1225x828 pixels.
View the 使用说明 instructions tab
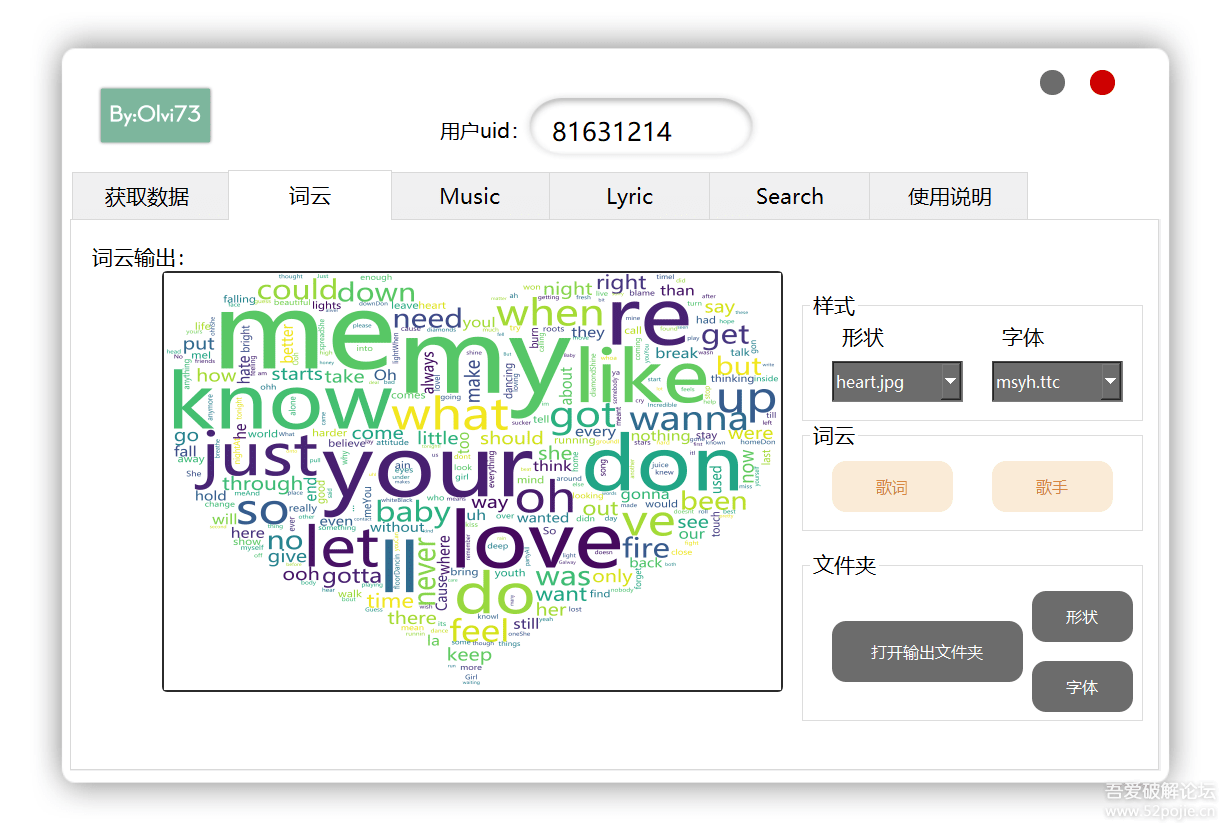tap(949, 196)
